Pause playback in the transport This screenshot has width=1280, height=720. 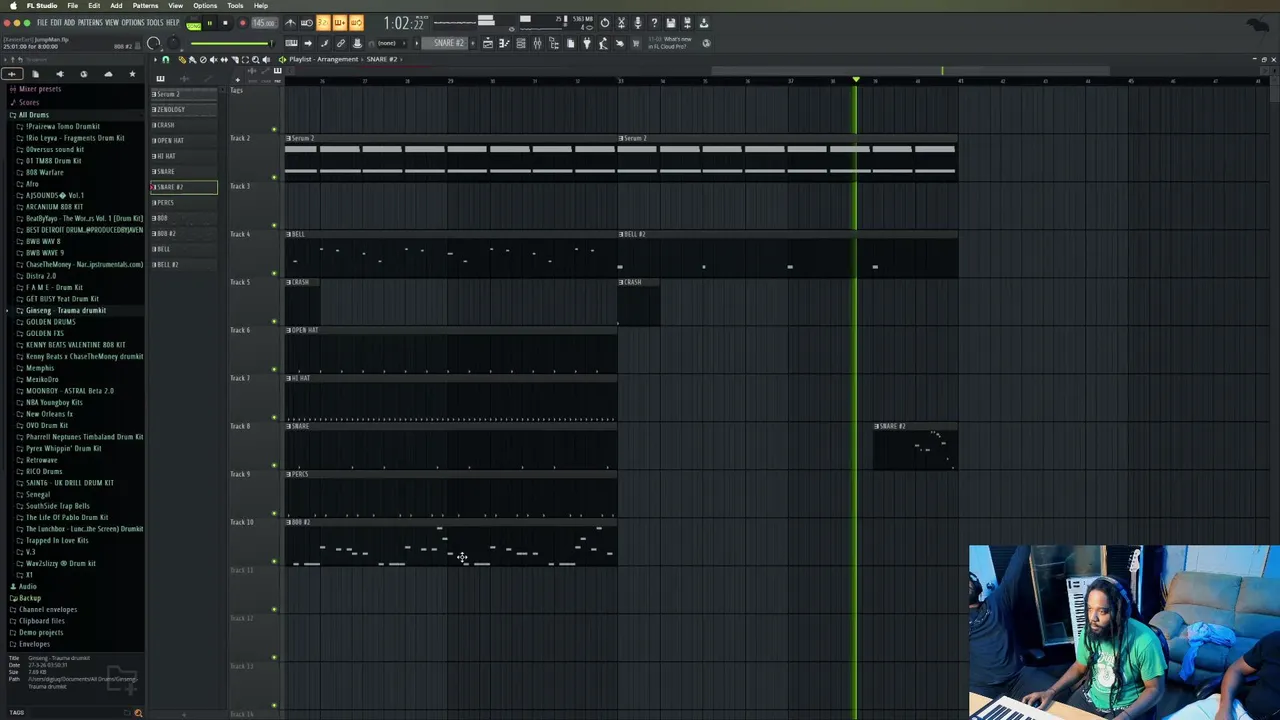coord(210,23)
